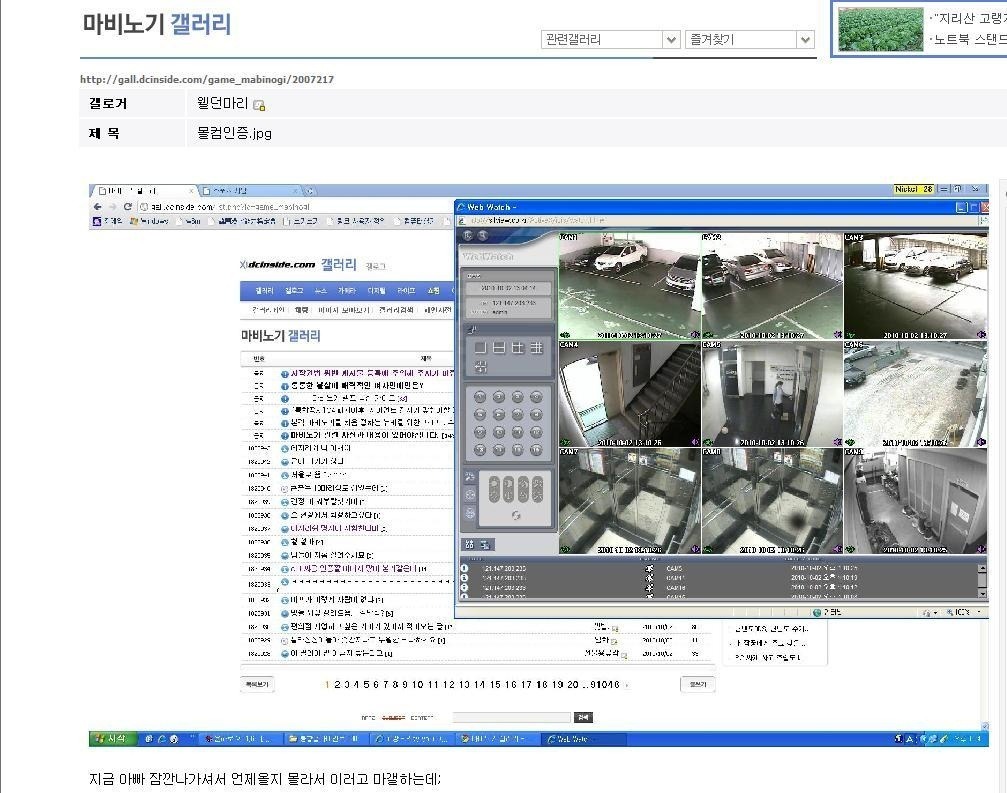This screenshot has width=1007, height=793.
Task: Click the last round channel button on the keypad
Action: pos(536,450)
